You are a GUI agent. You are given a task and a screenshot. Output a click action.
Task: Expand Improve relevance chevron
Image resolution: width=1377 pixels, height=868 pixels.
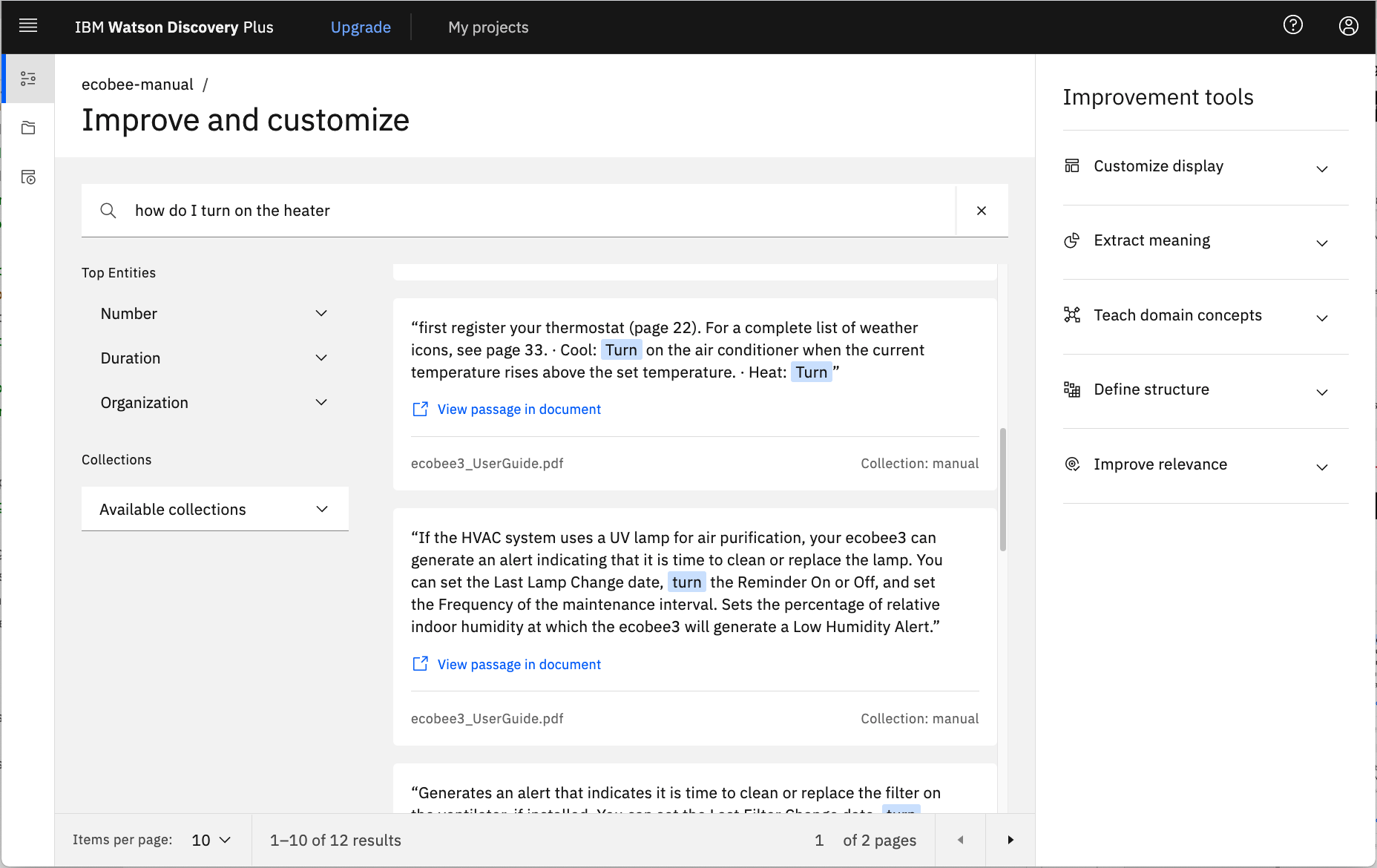1322,467
